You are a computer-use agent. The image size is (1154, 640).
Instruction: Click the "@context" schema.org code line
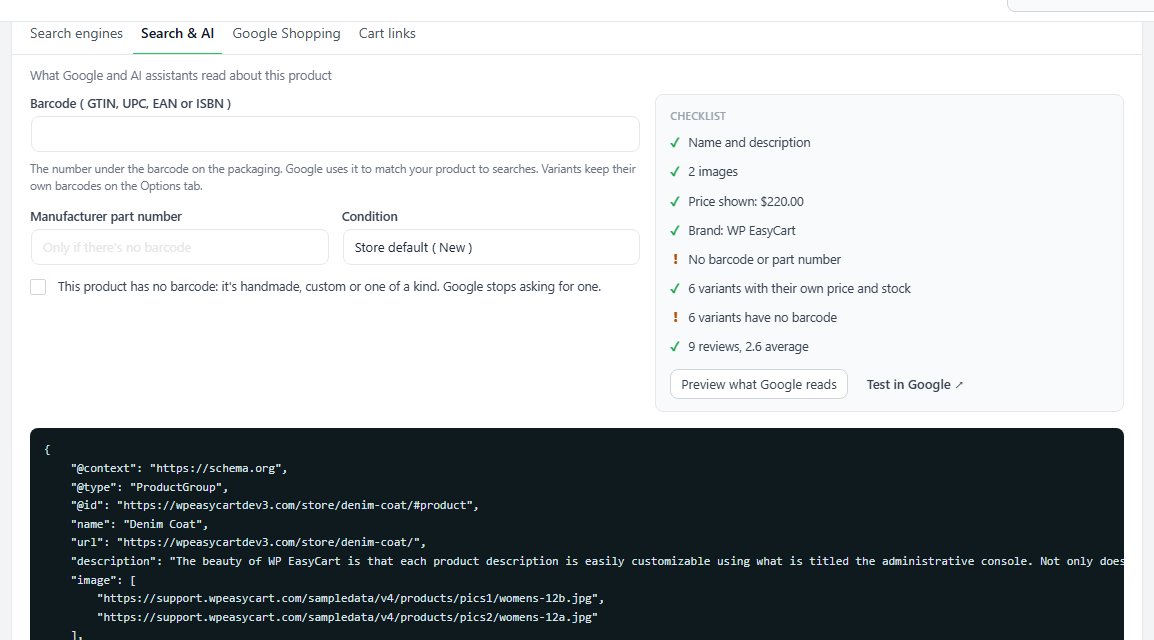(179, 468)
